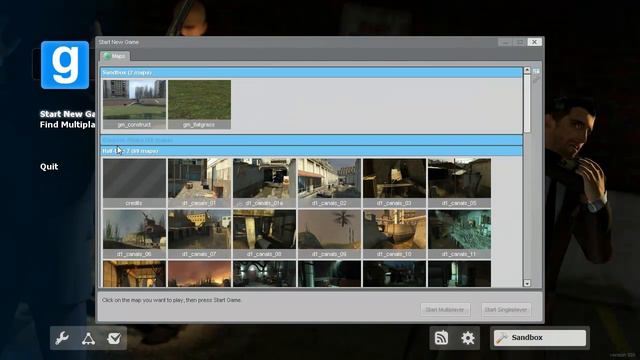Select Find Multiplayer in main menu
Image resolution: width=640 pixels, height=360 pixels.
coord(67,125)
